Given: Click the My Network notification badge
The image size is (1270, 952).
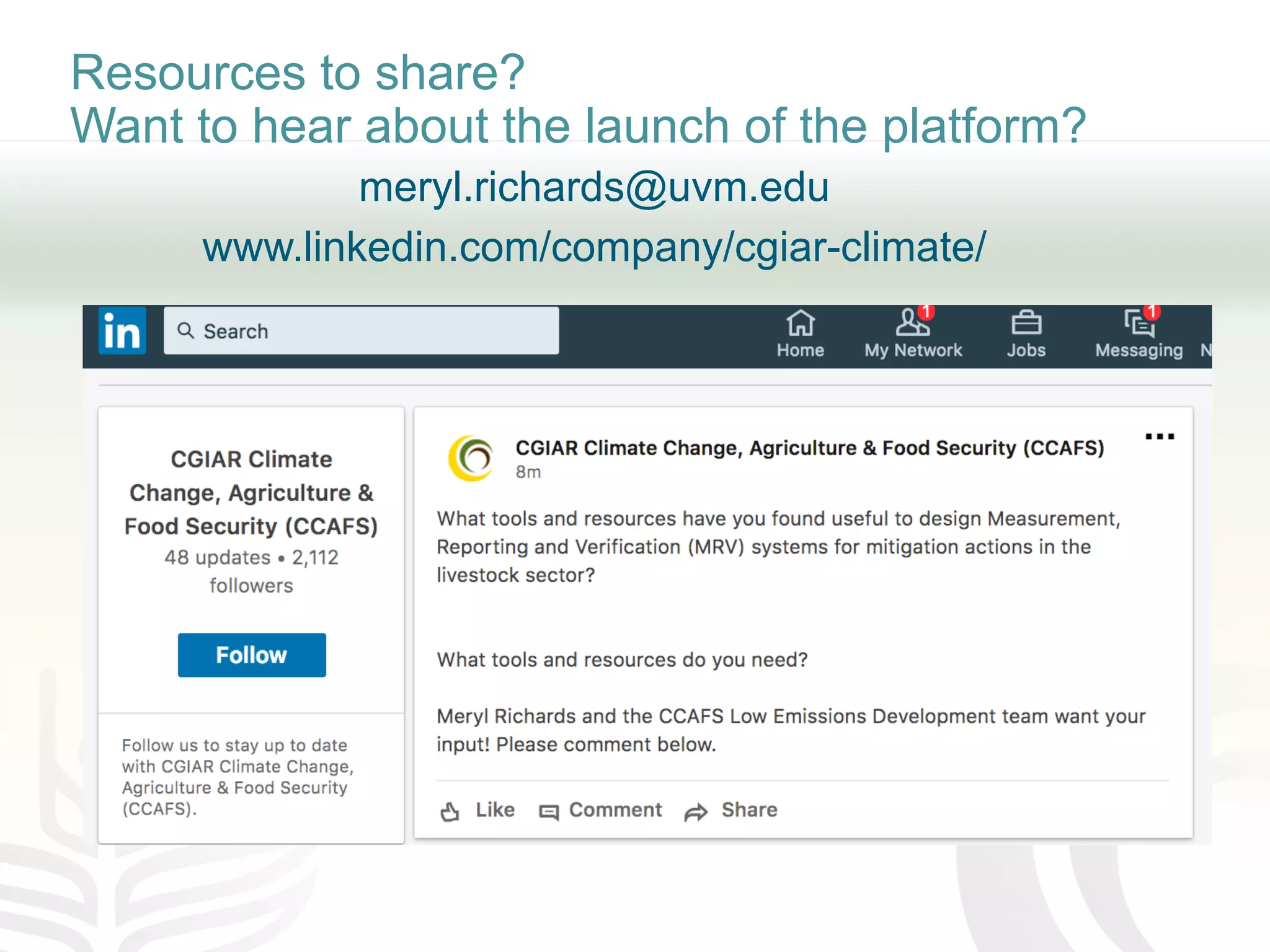Looking at the screenshot, I should 926,312.
